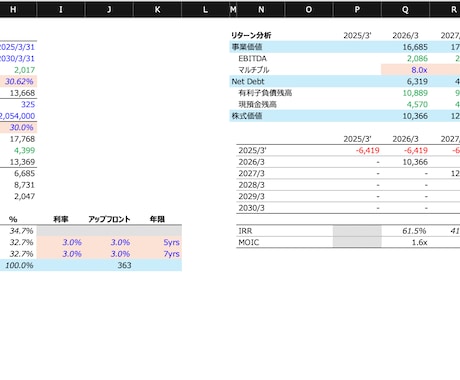Select narrow column M header

click(233, 10)
